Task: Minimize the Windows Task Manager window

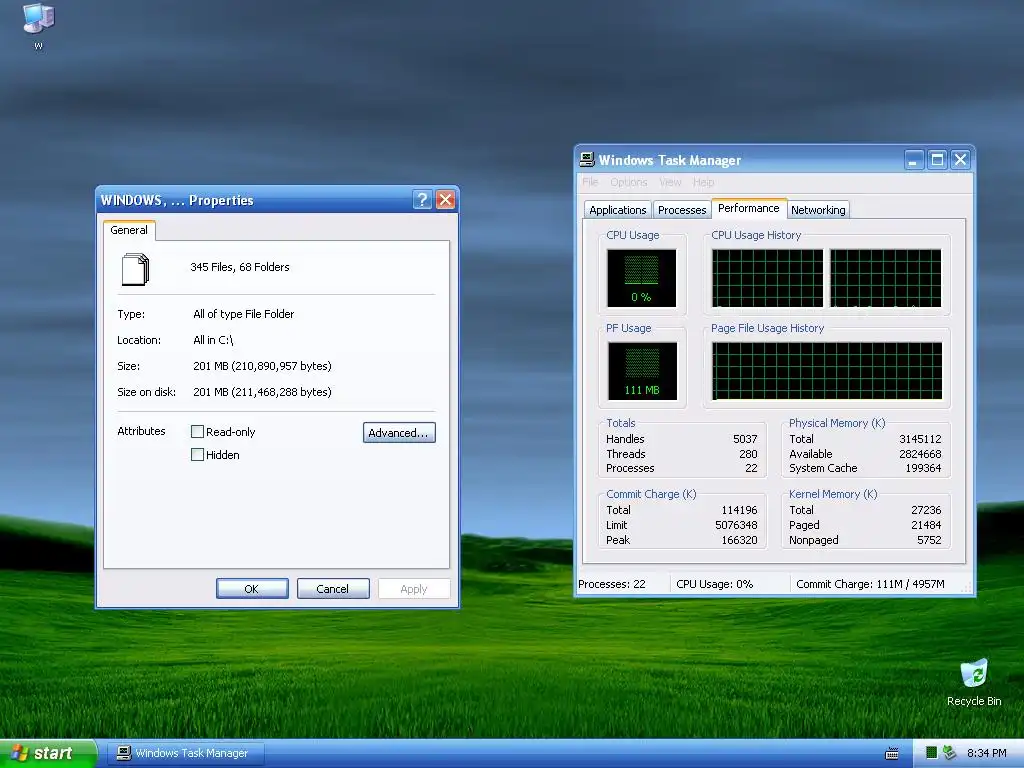Action: point(914,160)
